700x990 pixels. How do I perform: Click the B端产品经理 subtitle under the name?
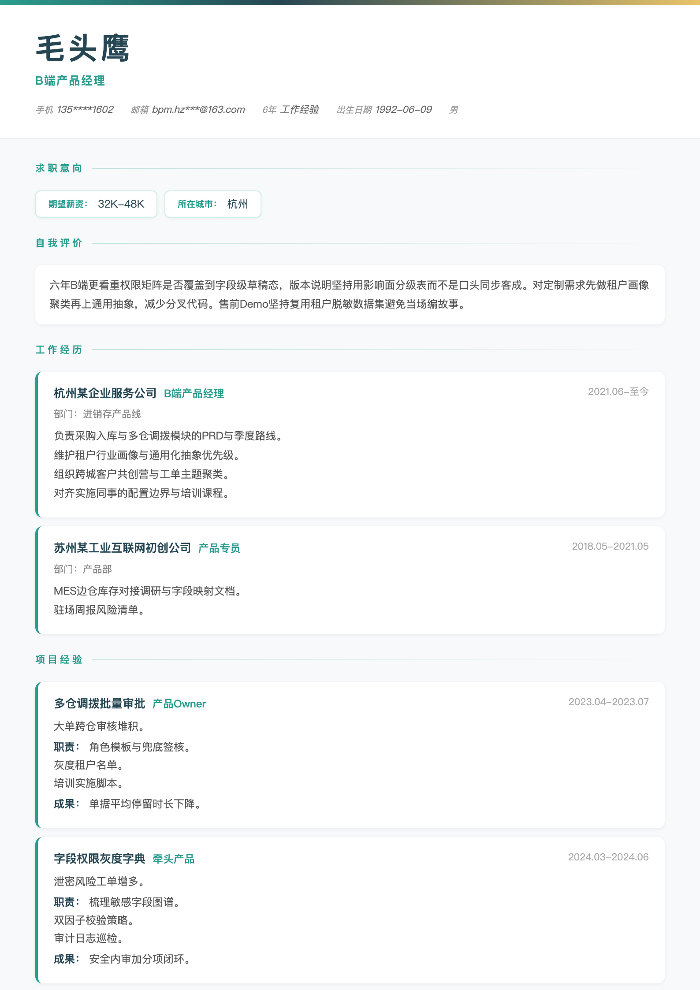70,81
